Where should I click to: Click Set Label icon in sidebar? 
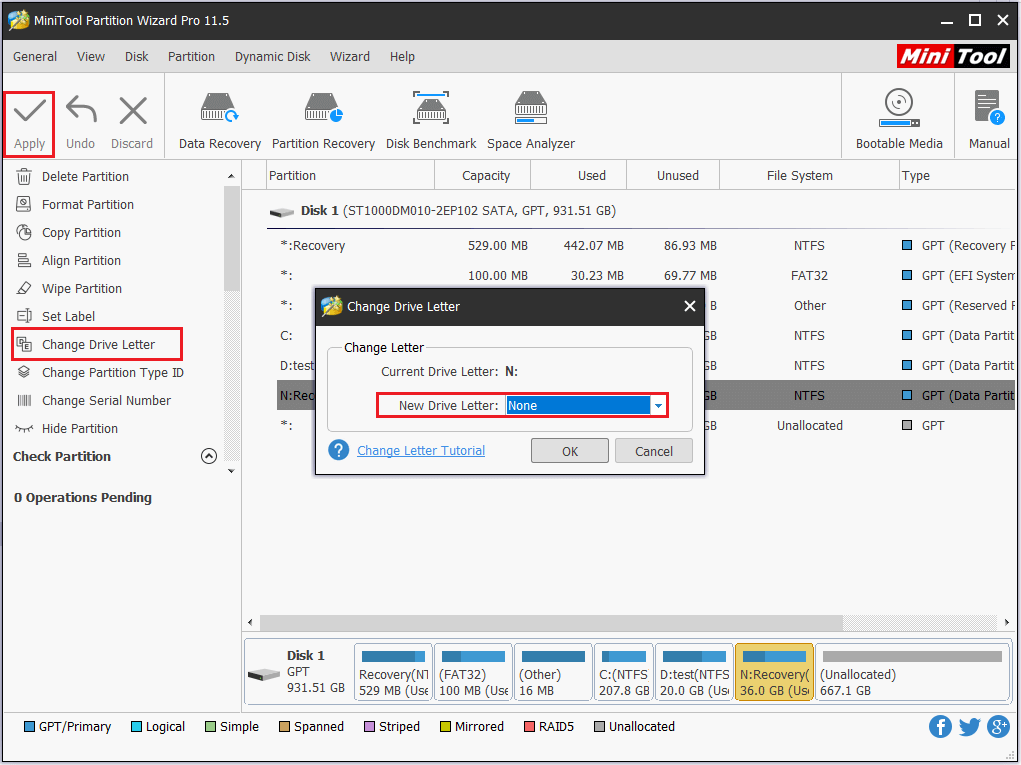click(x=24, y=316)
